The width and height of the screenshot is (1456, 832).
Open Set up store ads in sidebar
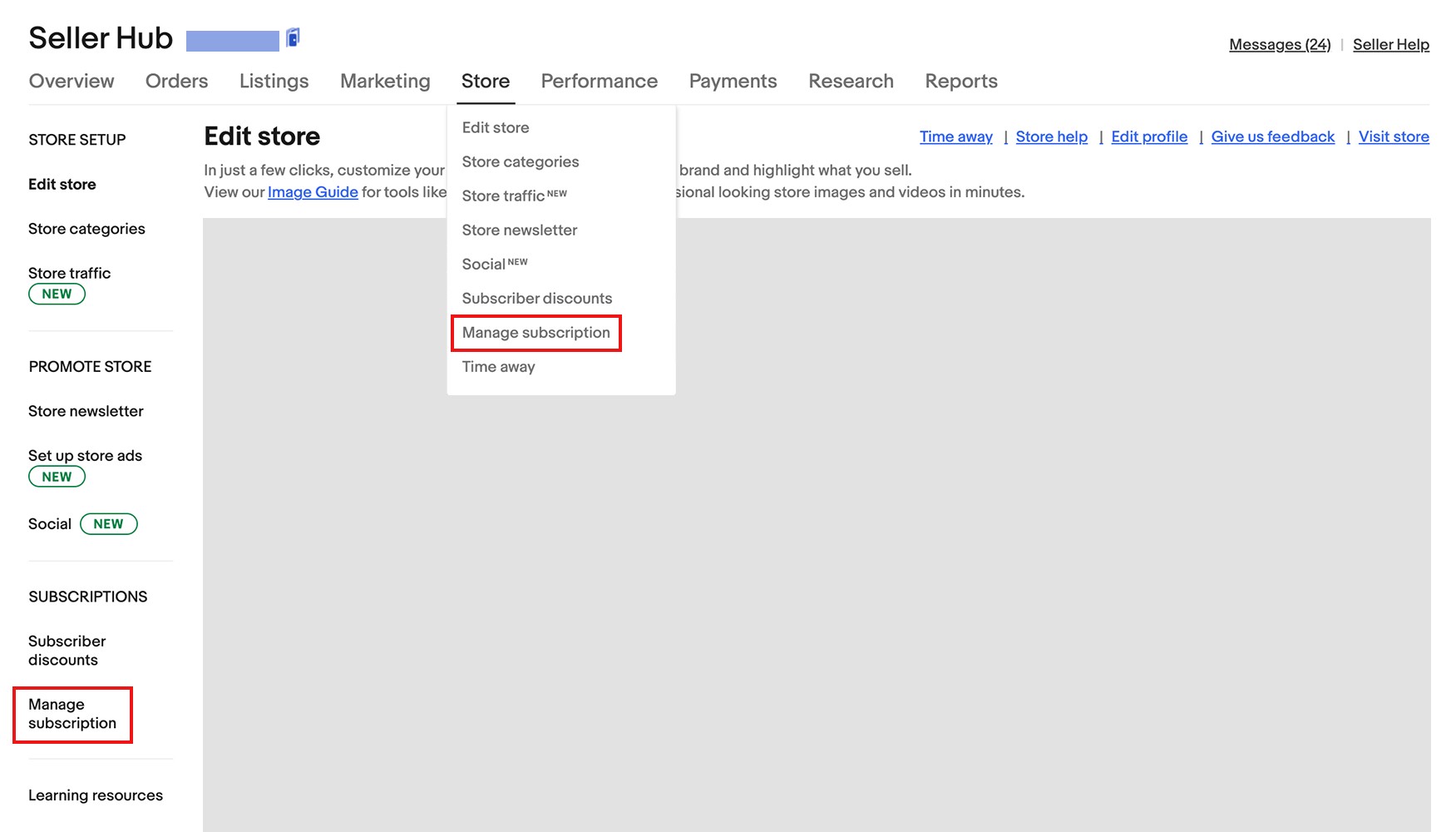(x=85, y=456)
